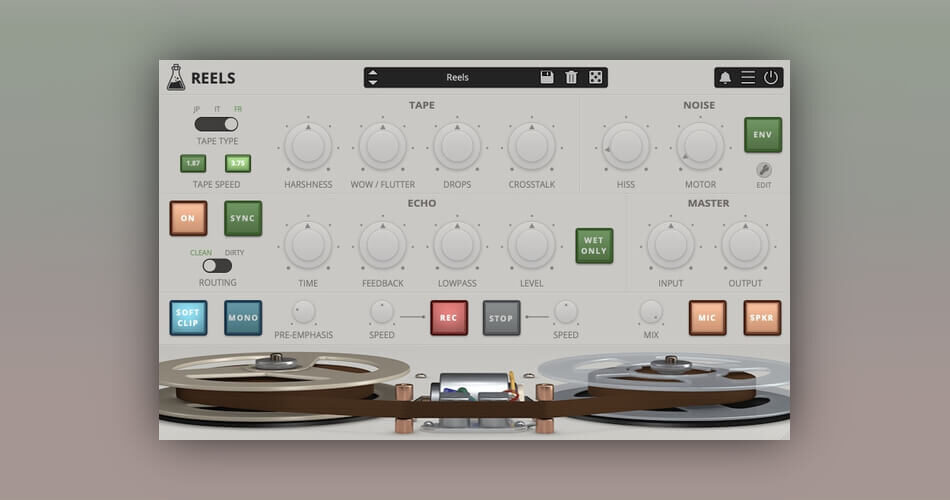
Task: Turn off the Echo ON button
Action: [188, 218]
